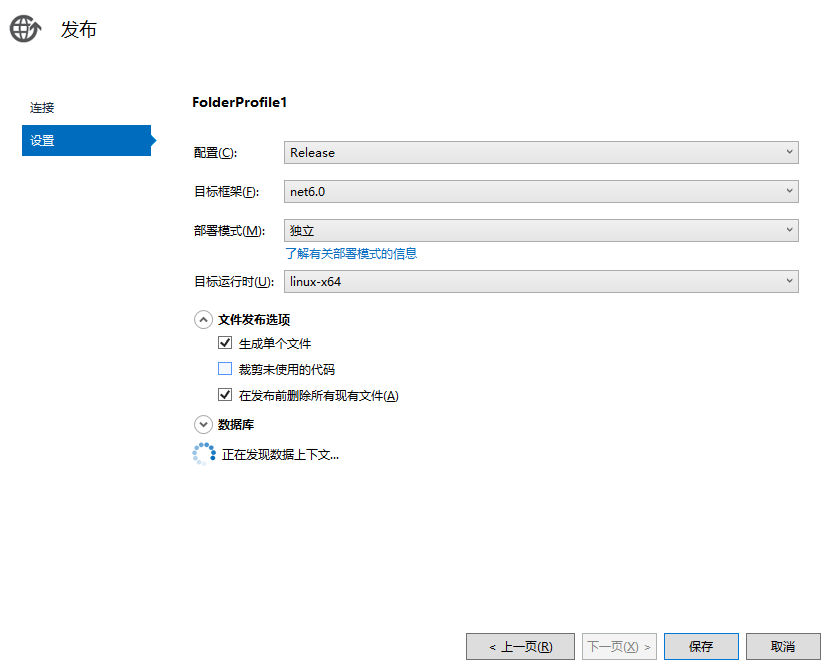Click the FolderProfile1 profile heading
Image resolution: width=833 pixels, height=672 pixels.
[x=239, y=102]
